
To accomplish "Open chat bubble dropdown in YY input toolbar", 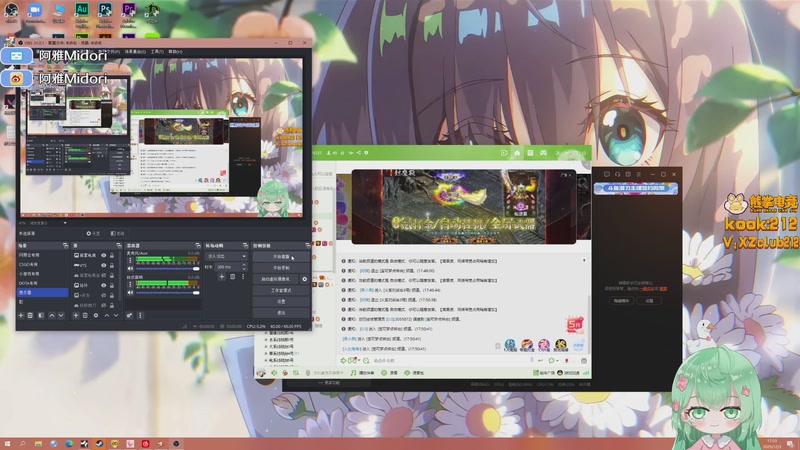I will click(x=553, y=361).
